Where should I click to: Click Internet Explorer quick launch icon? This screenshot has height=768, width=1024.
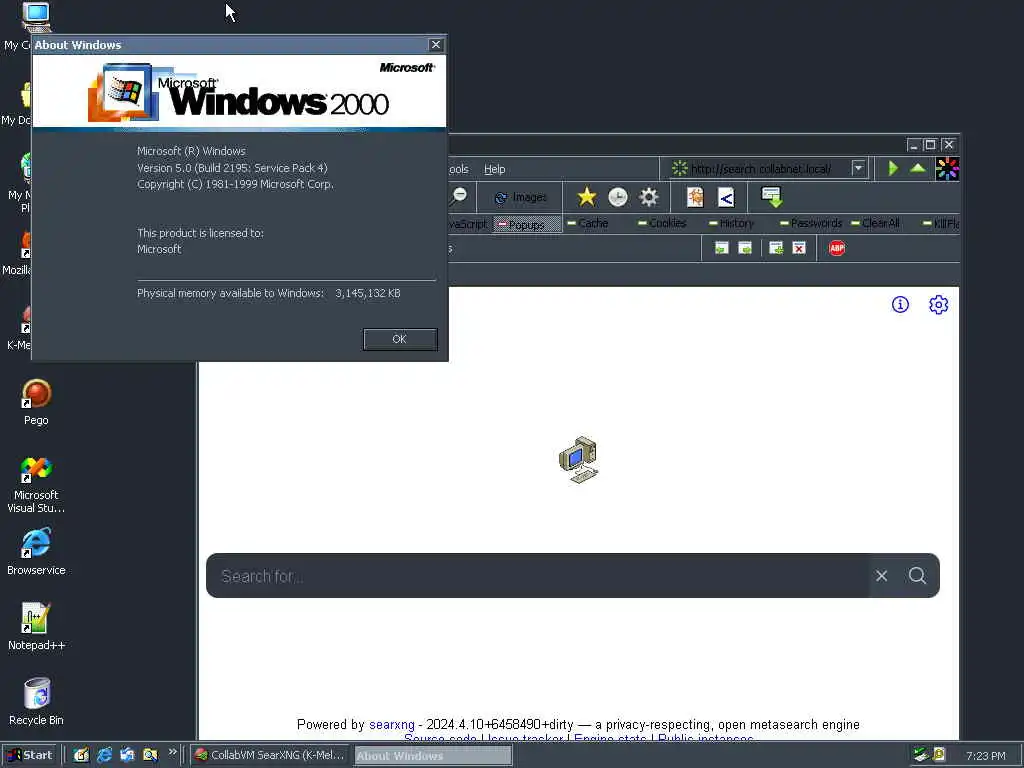coord(104,755)
